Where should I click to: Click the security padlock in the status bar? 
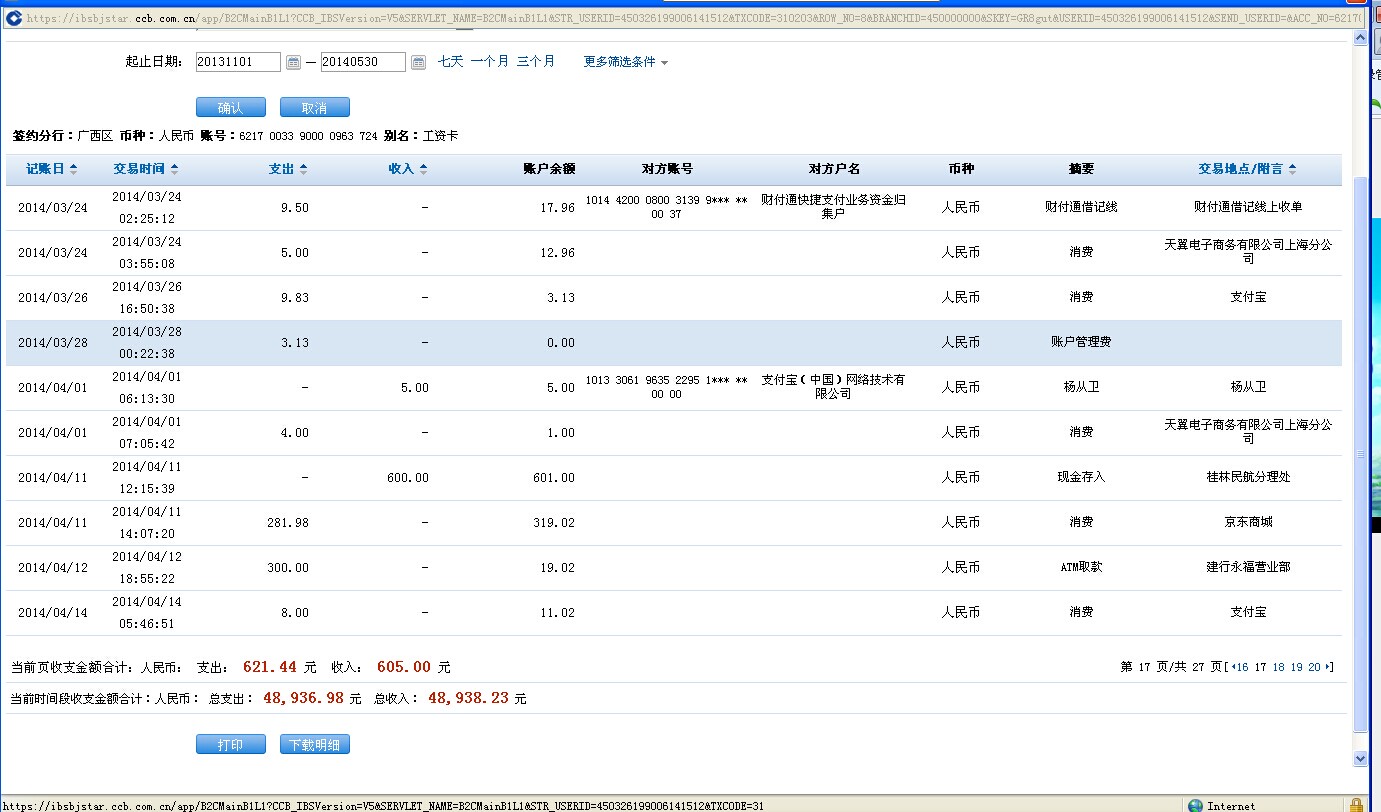[x=1355, y=805]
